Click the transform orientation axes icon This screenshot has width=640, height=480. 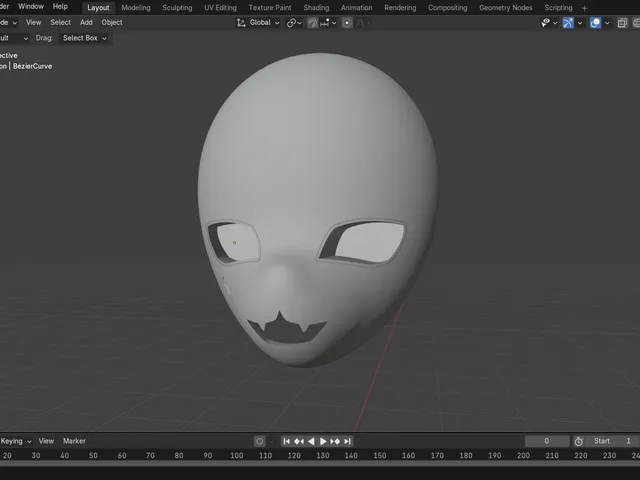[241, 23]
